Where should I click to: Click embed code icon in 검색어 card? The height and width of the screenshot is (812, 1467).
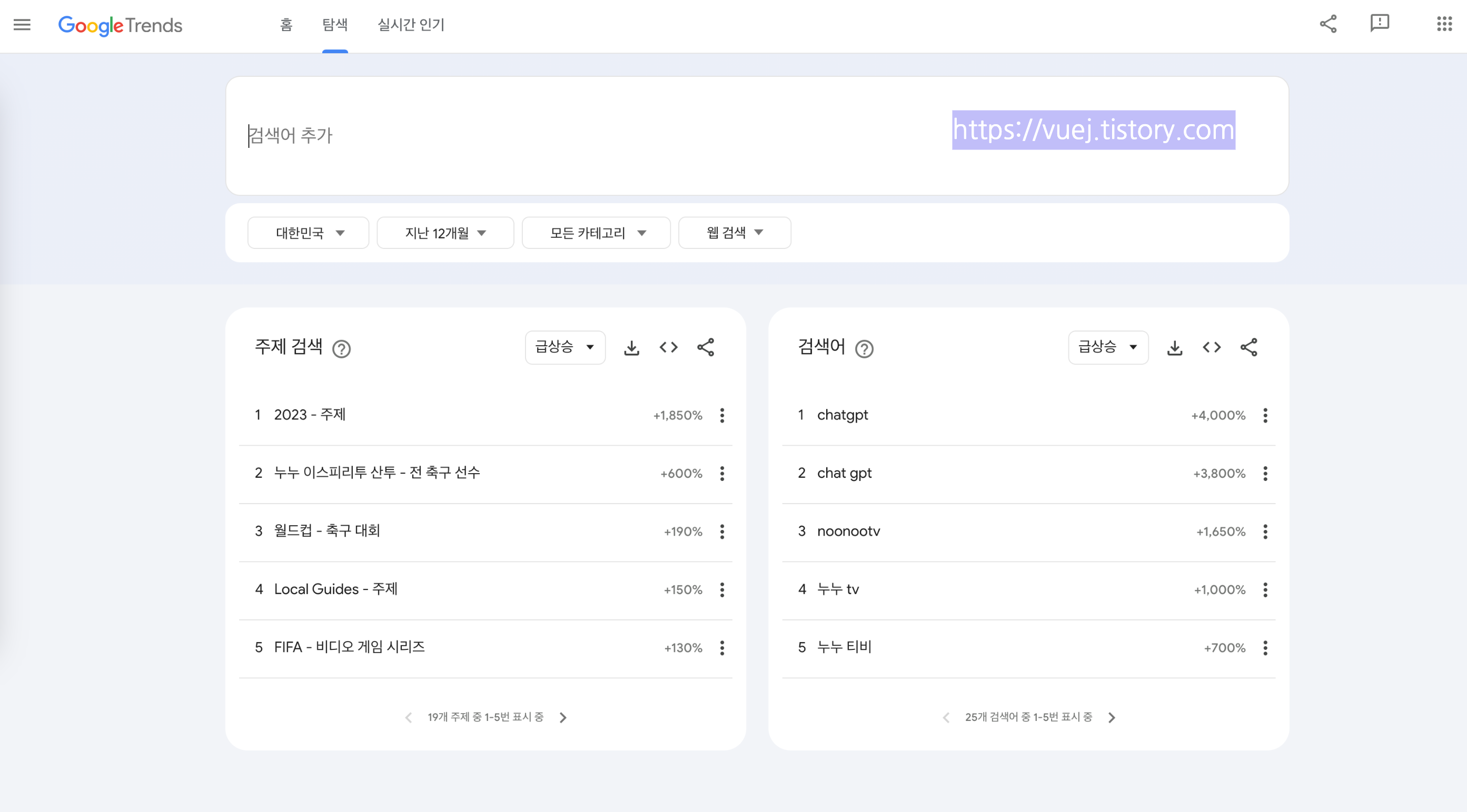pyautogui.click(x=1211, y=348)
